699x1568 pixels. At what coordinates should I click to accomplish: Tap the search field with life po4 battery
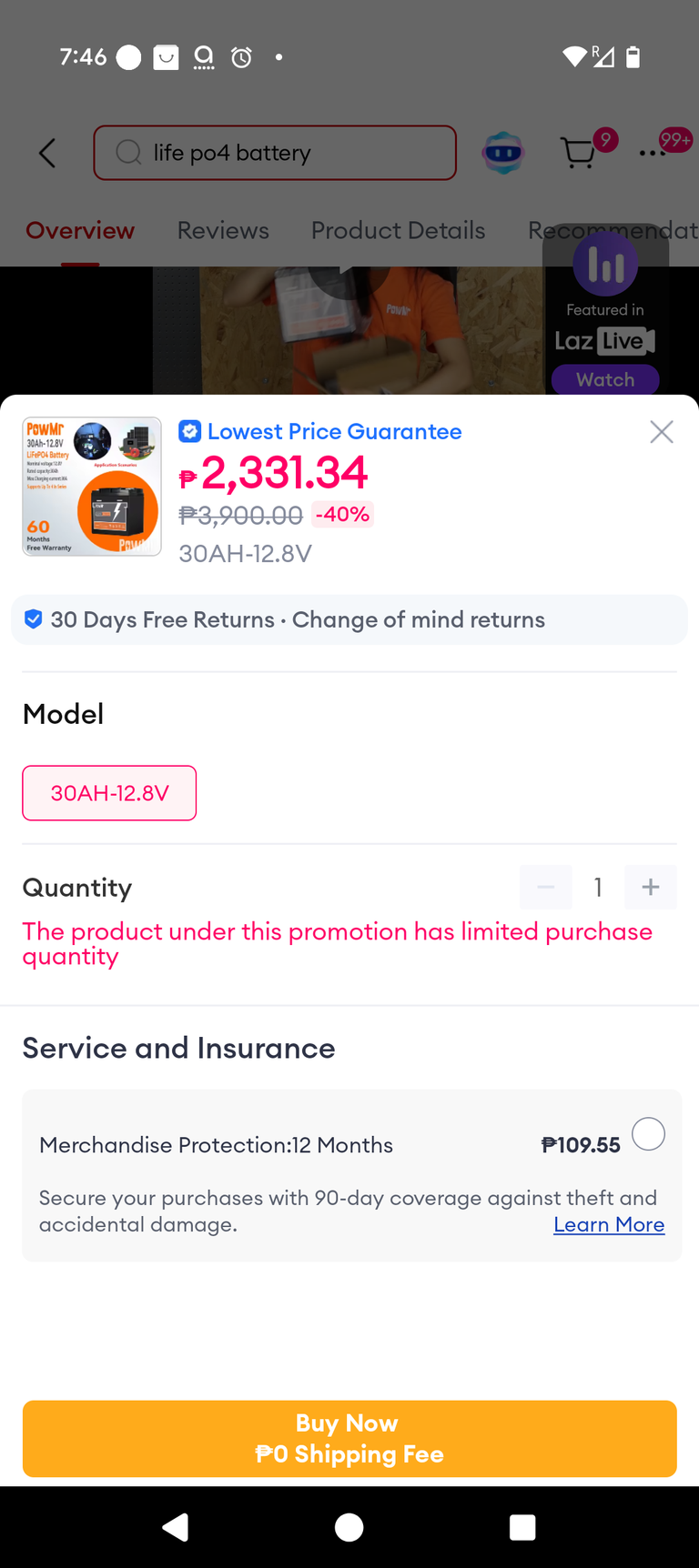(275, 153)
